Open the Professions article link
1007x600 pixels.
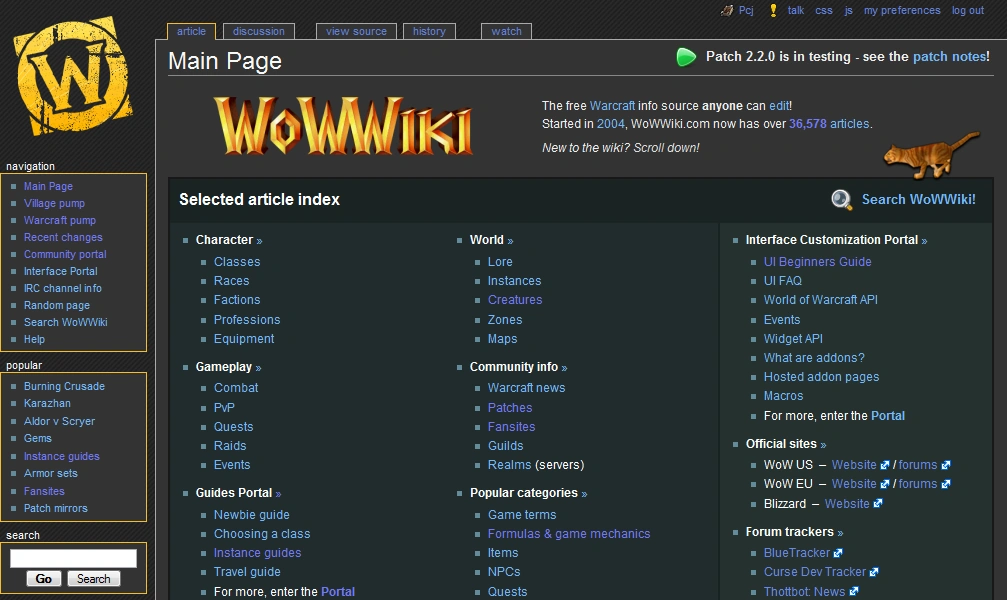(247, 320)
